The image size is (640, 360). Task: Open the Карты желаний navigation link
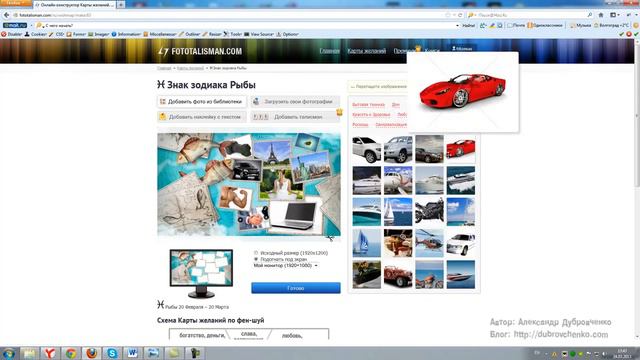tap(367, 51)
